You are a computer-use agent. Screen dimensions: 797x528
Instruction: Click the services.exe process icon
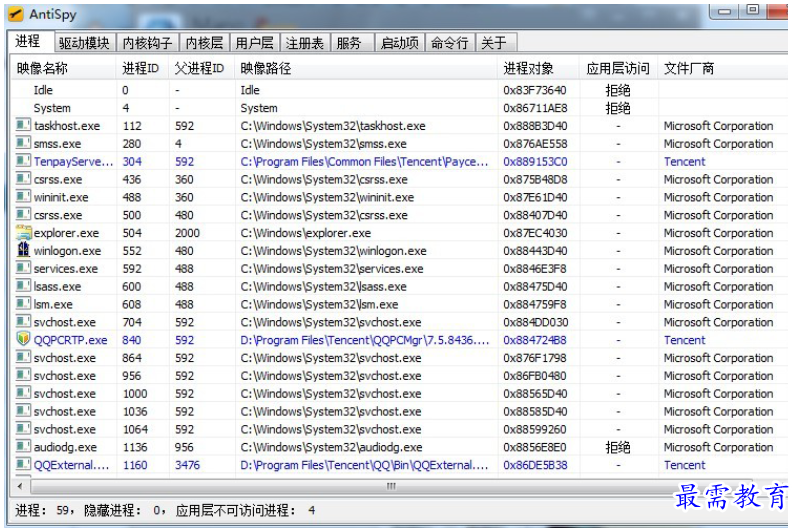coord(23,268)
